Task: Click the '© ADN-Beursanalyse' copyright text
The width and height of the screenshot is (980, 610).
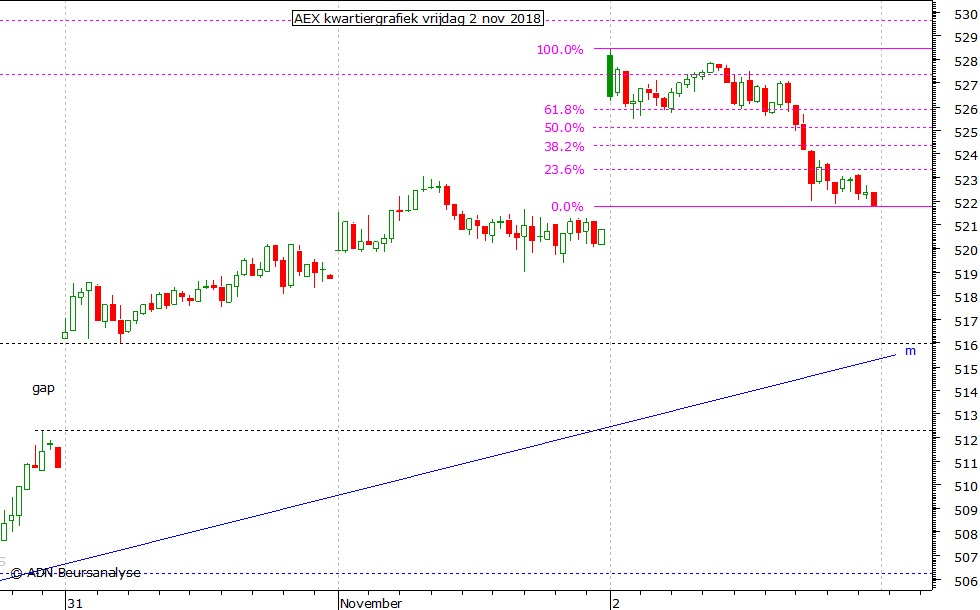Action: (76, 573)
